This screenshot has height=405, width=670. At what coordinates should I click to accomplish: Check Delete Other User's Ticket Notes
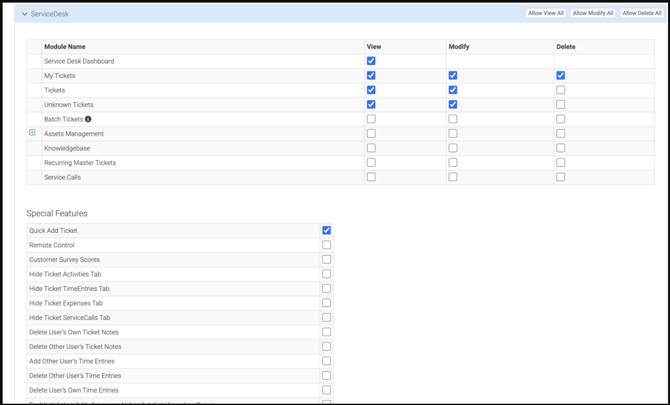(x=326, y=347)
